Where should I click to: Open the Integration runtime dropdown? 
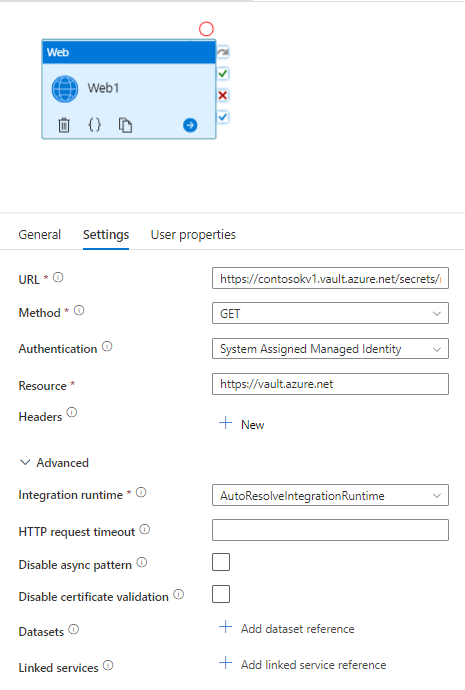tap(330, 495)
